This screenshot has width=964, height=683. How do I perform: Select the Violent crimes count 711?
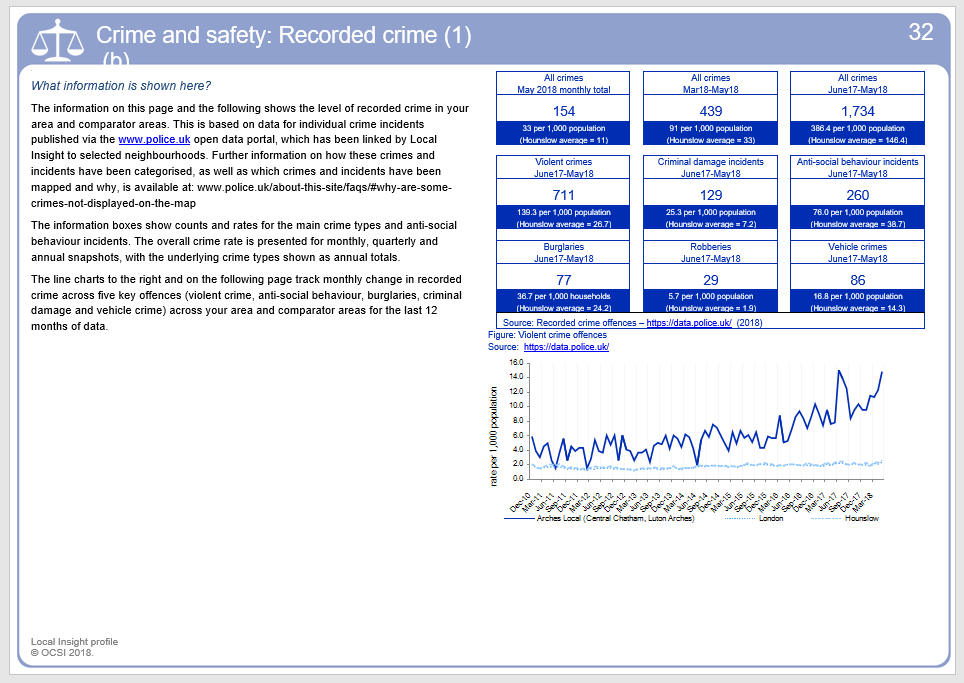pyautogui.click(x=563, y=195)
